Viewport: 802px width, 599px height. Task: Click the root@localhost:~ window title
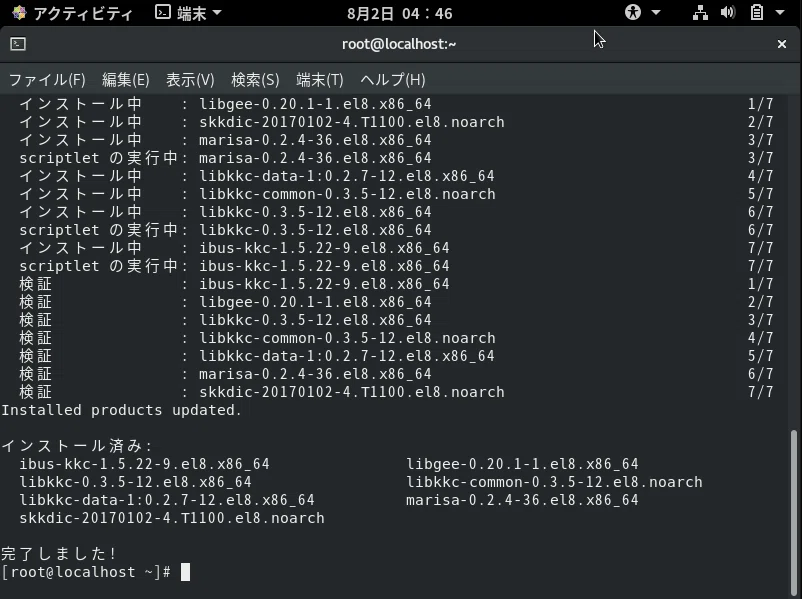click(x=399, y=45)
